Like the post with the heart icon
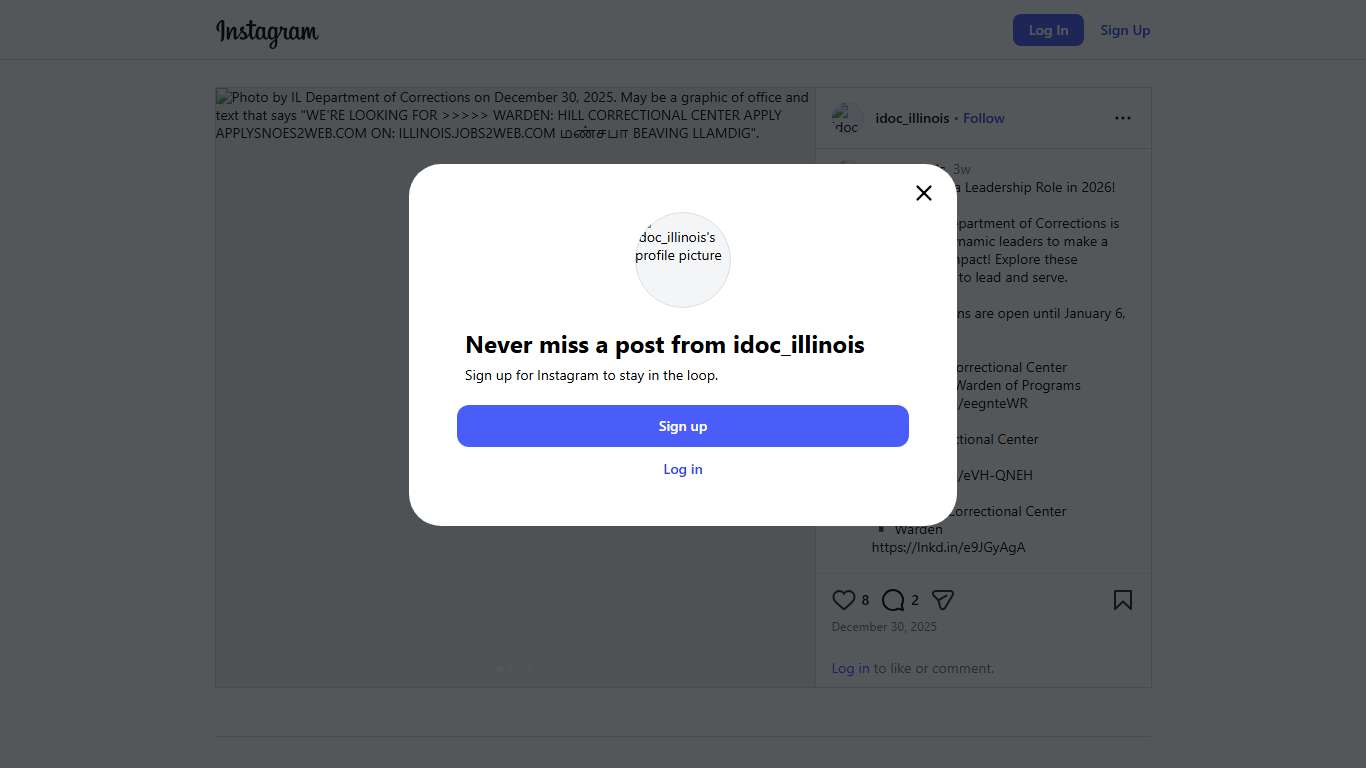The width and height of the screenshot is (1366, 768). pos(843,600)
